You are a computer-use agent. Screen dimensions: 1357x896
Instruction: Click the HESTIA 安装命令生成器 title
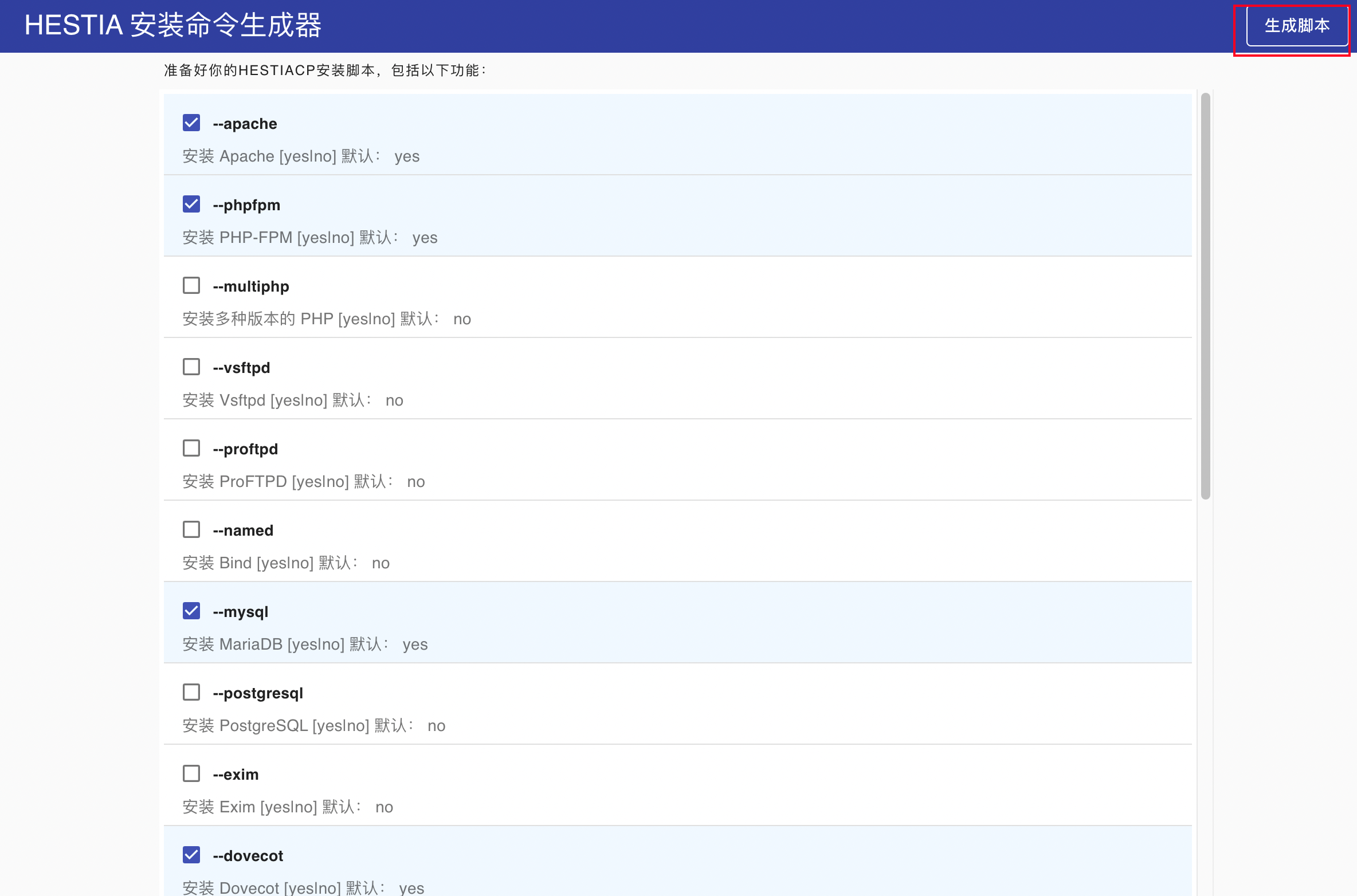point(173,26)
